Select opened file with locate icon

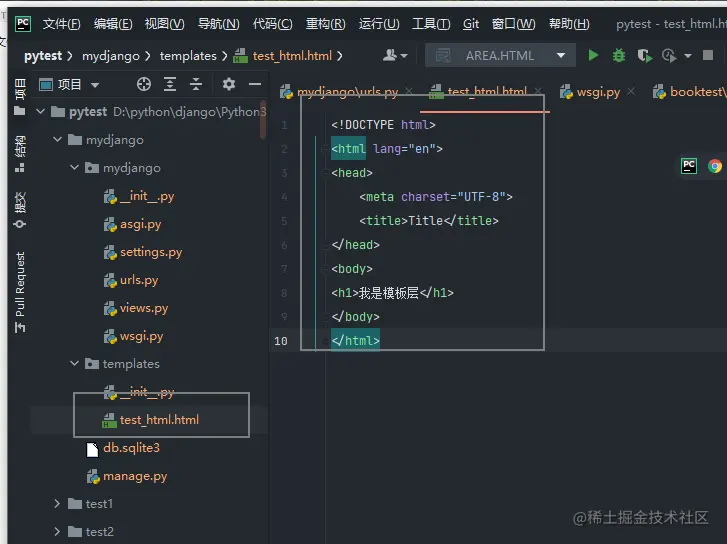[144, 84]
